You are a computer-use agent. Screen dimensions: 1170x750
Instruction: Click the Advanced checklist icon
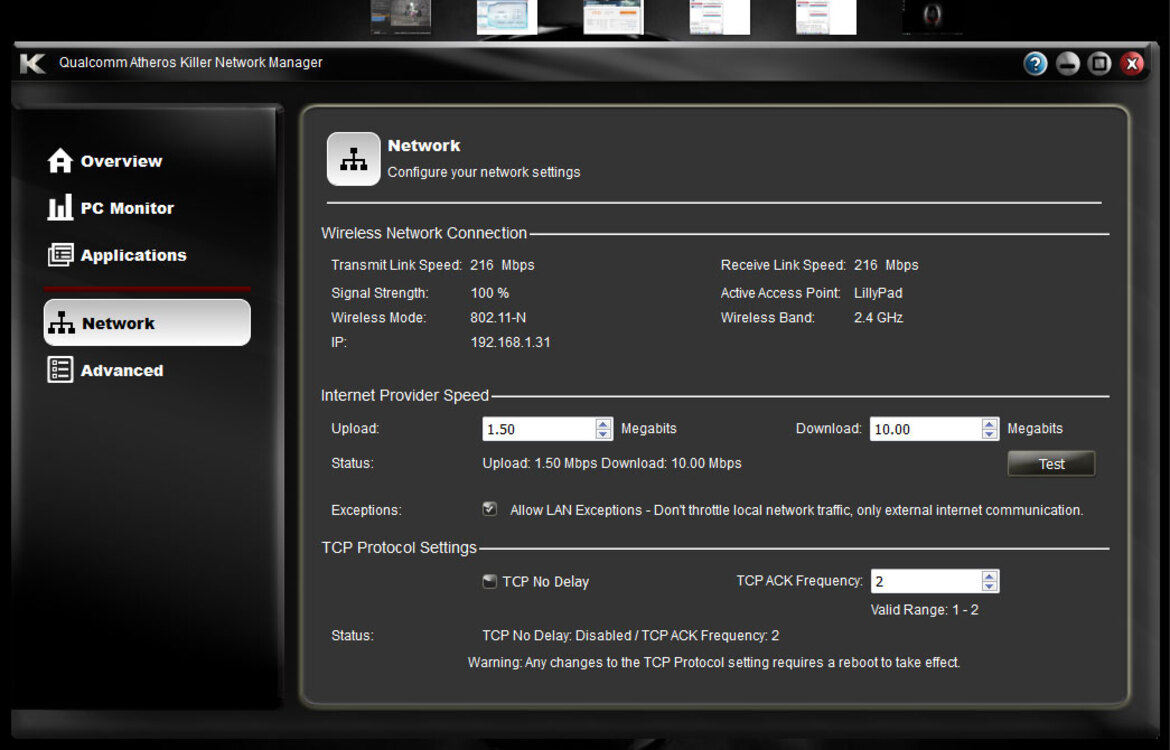click(x=60, y=369)
